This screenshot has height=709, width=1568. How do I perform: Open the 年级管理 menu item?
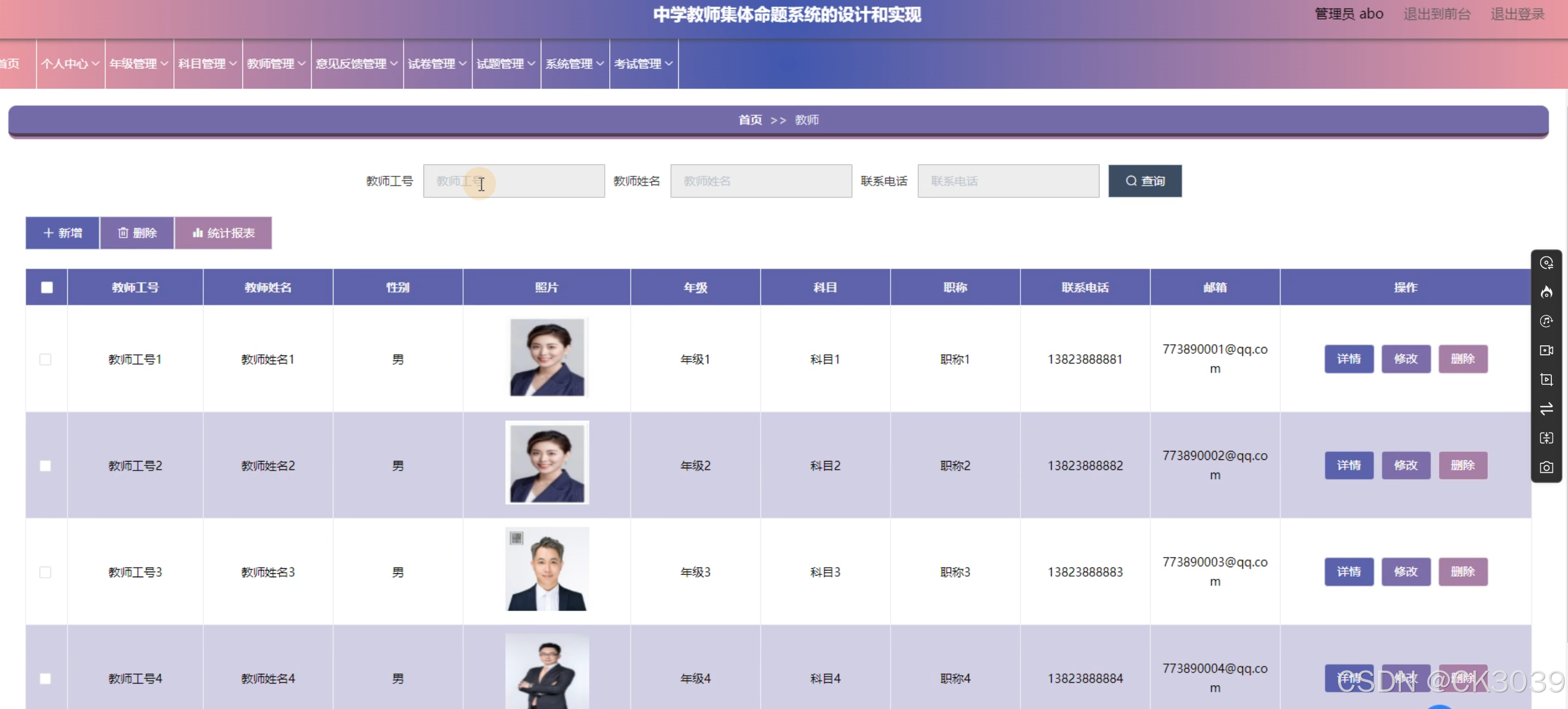coord(139,64)
